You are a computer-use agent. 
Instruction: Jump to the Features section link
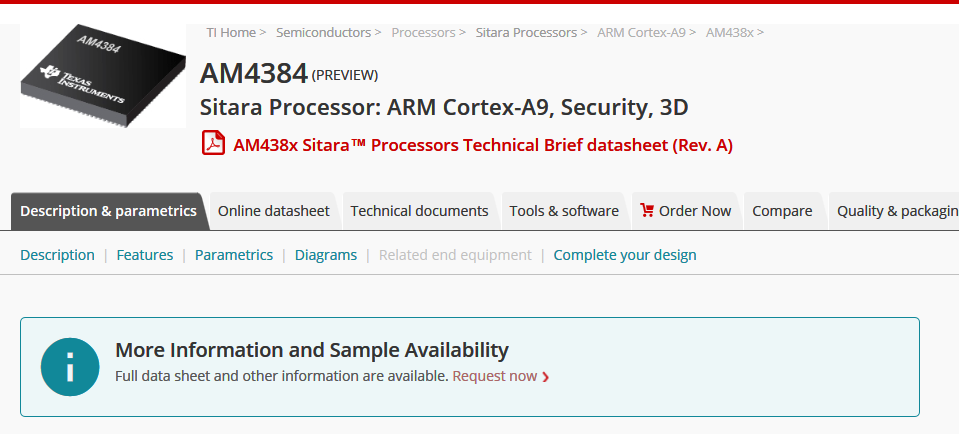145,255
